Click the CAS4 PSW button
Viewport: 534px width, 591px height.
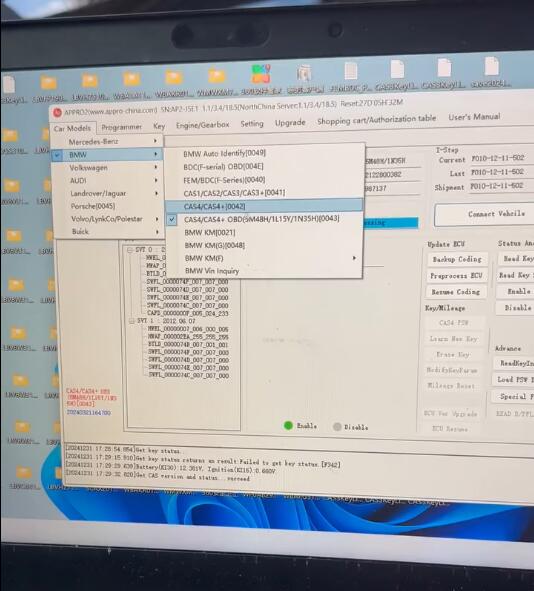click(454, 323)
